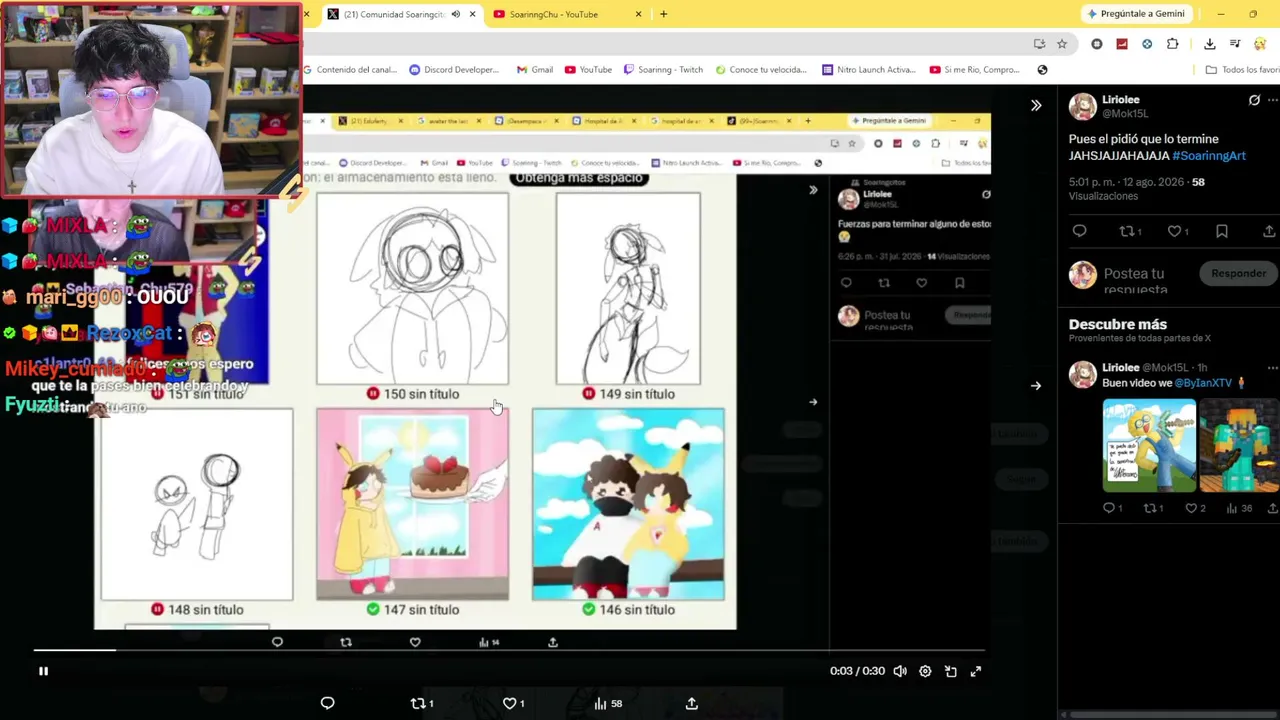This screenshot has width=1280, height=720.
Task: Open the 'Contenido del canal' bookmark
Action: tap(350, 70)
